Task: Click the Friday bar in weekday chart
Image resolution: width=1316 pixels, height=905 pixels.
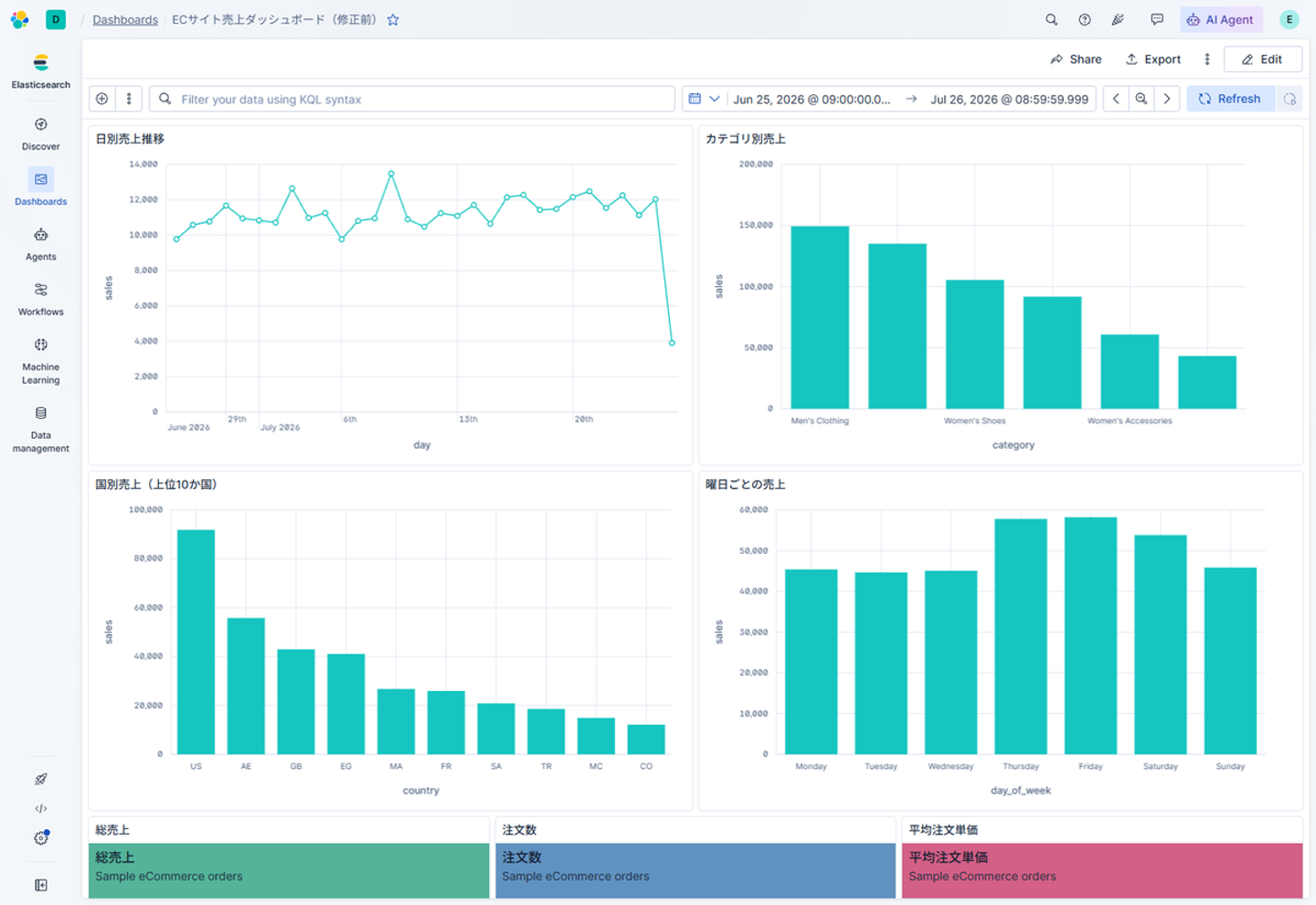Action: coord(1090,635)
